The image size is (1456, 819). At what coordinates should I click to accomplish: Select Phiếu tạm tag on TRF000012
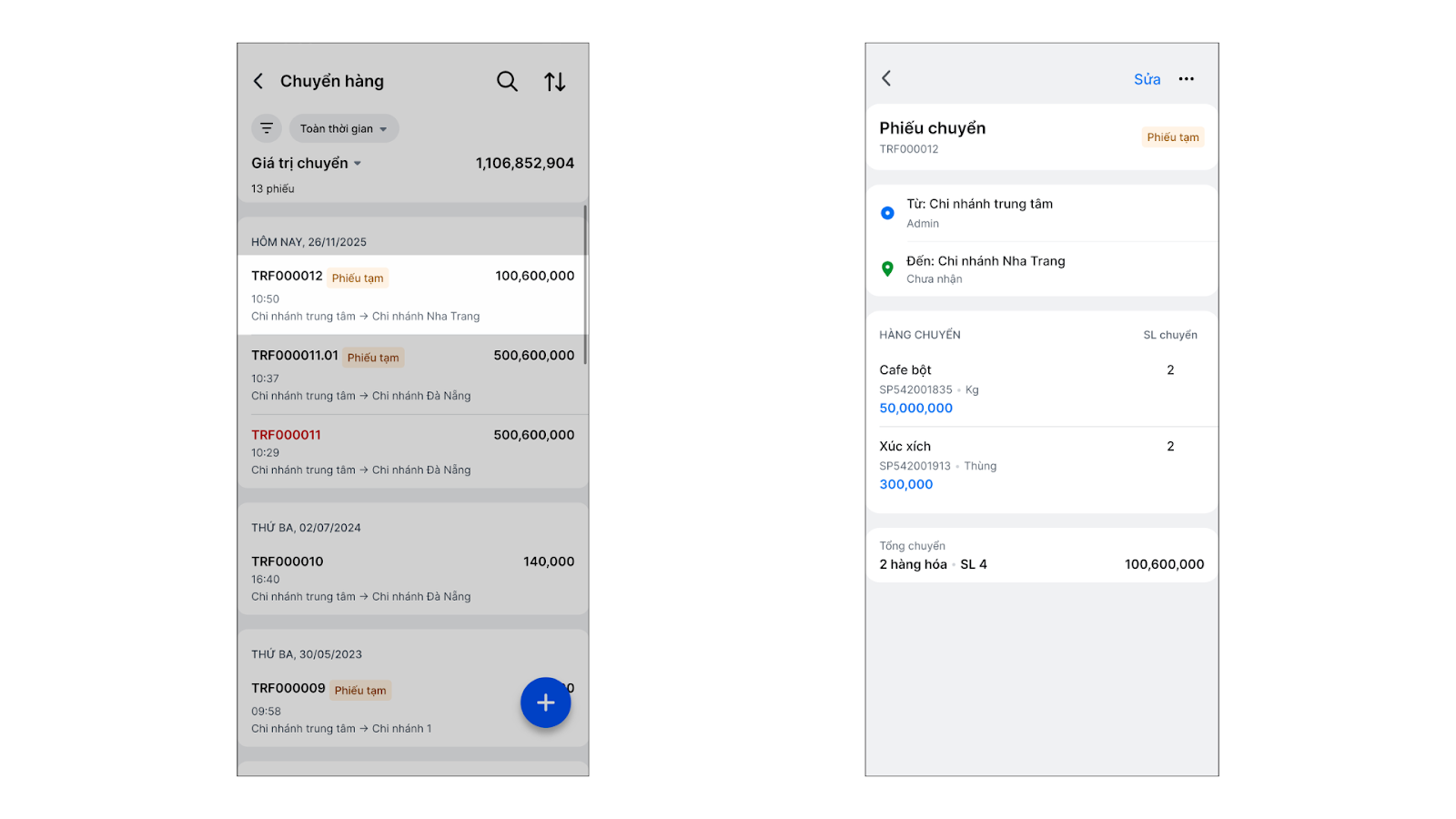(358, 278)
